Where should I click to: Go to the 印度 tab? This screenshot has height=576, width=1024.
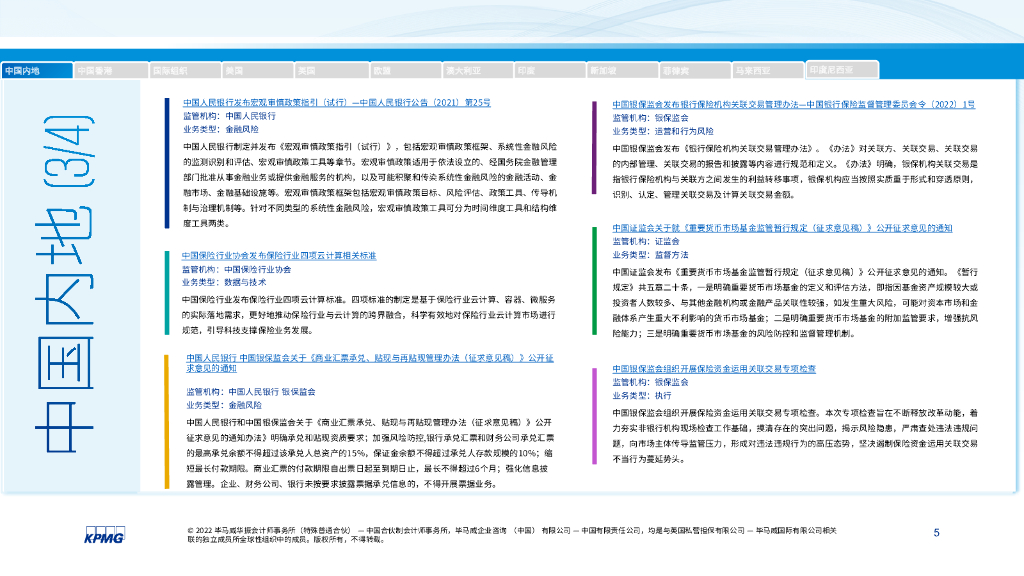550,71
